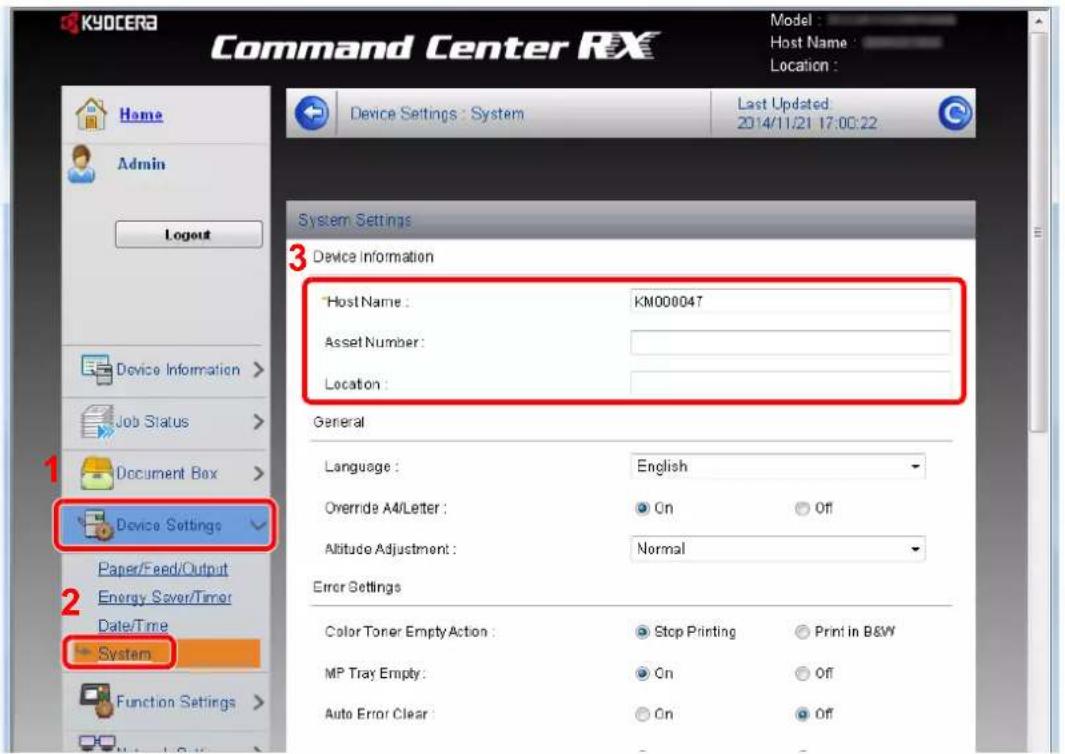Click the Device Information sidebar icon
This screenshot has width=1065, height=754.
(96, 369)
